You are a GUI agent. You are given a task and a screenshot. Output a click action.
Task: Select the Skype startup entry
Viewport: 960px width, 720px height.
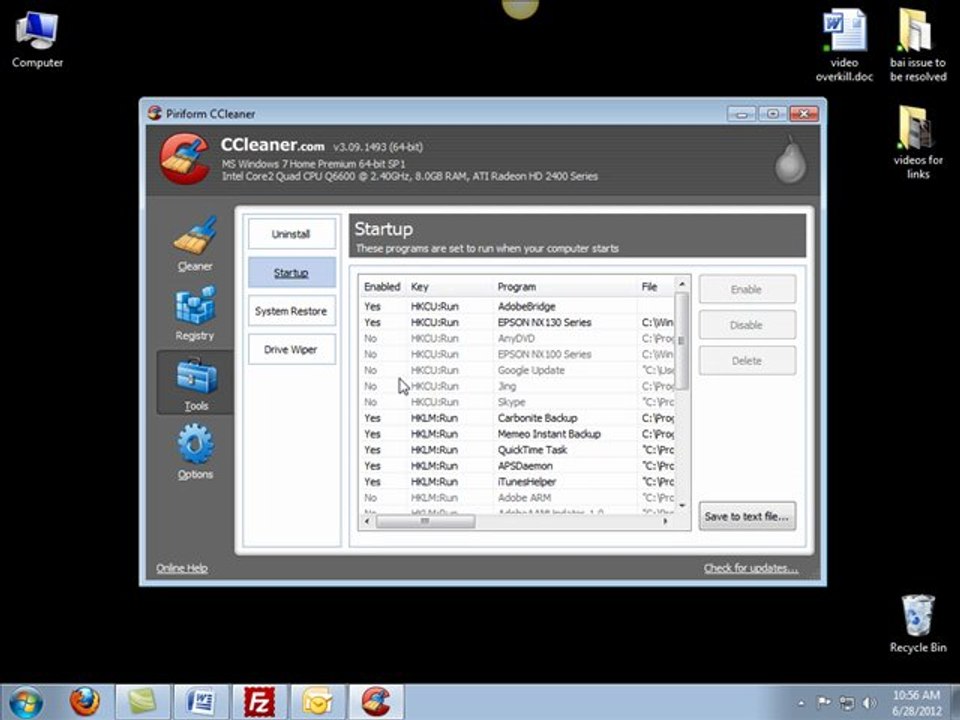pos(517,402)
